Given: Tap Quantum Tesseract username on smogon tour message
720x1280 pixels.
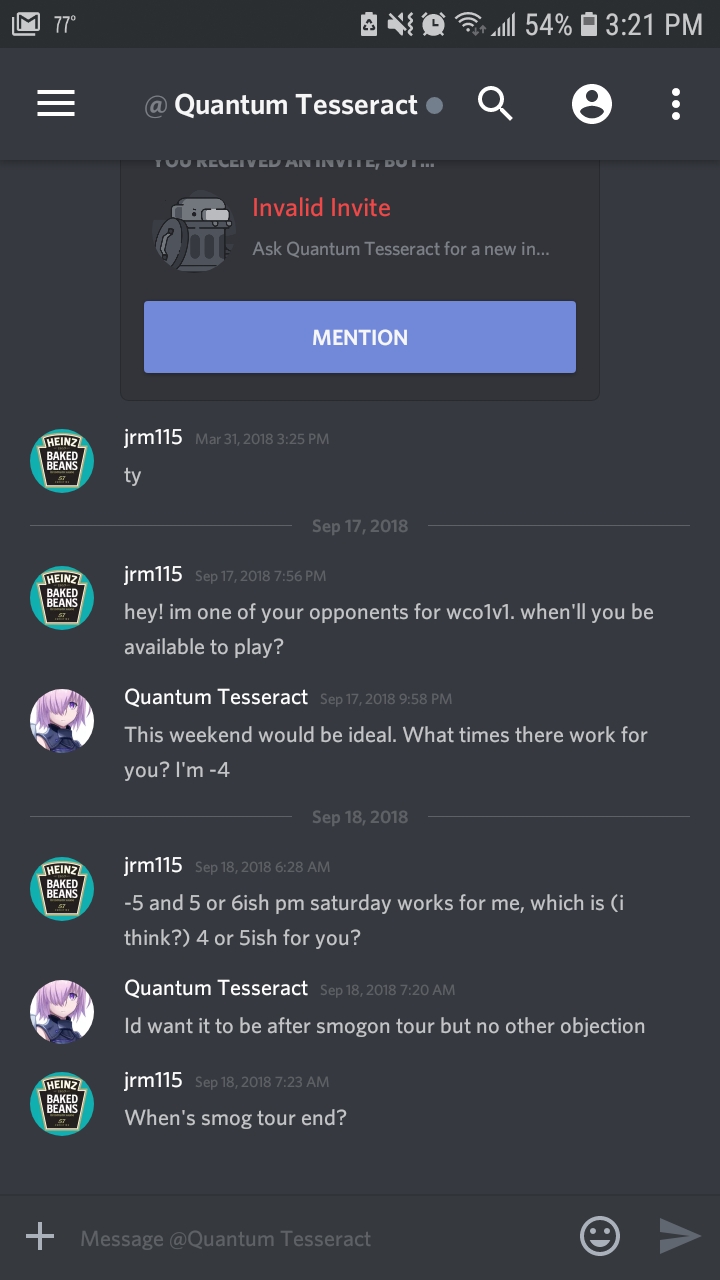Looking at the screenshot, I should click(x=216, y=988).
